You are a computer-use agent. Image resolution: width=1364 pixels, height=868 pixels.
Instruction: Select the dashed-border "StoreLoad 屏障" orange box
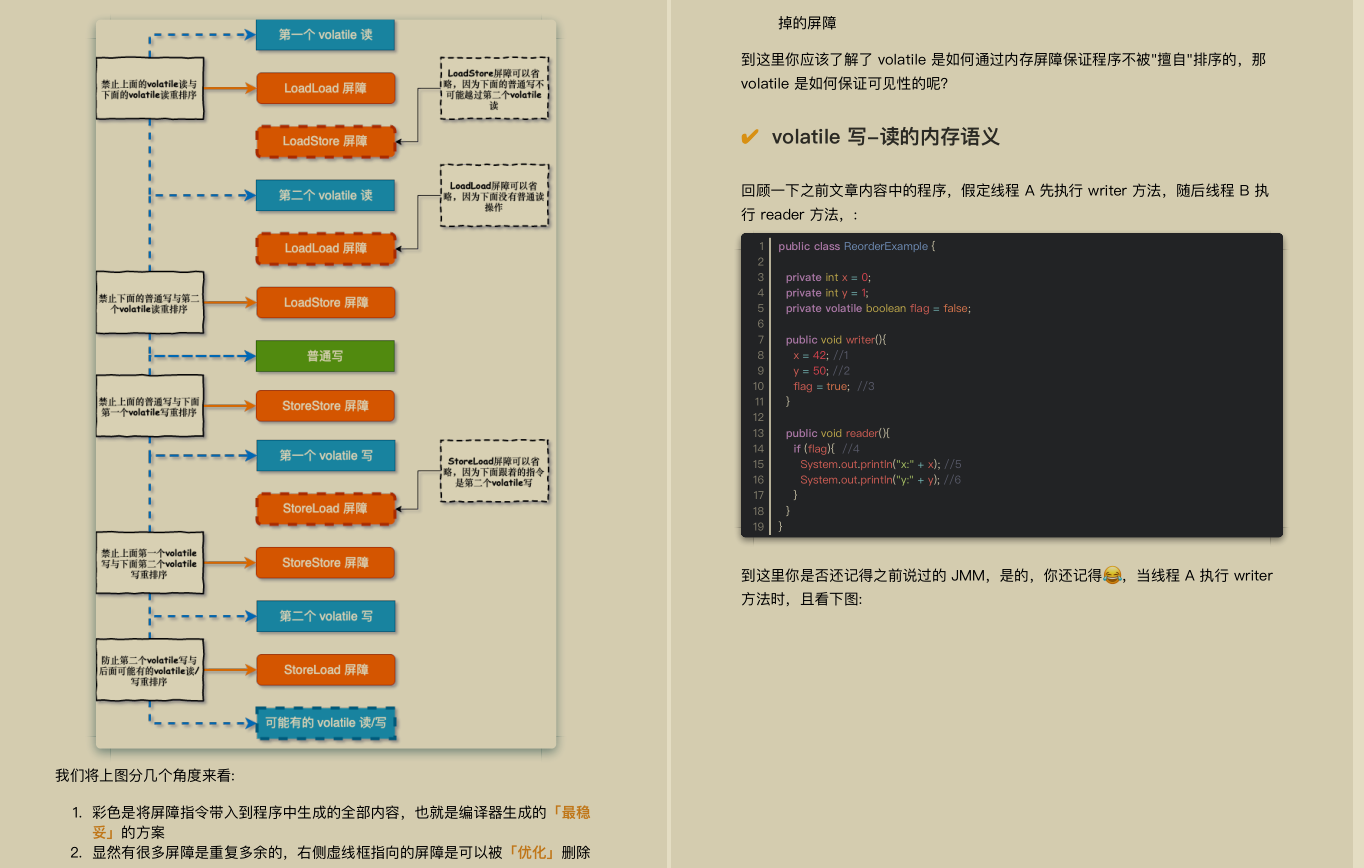(x=326, y=508)
